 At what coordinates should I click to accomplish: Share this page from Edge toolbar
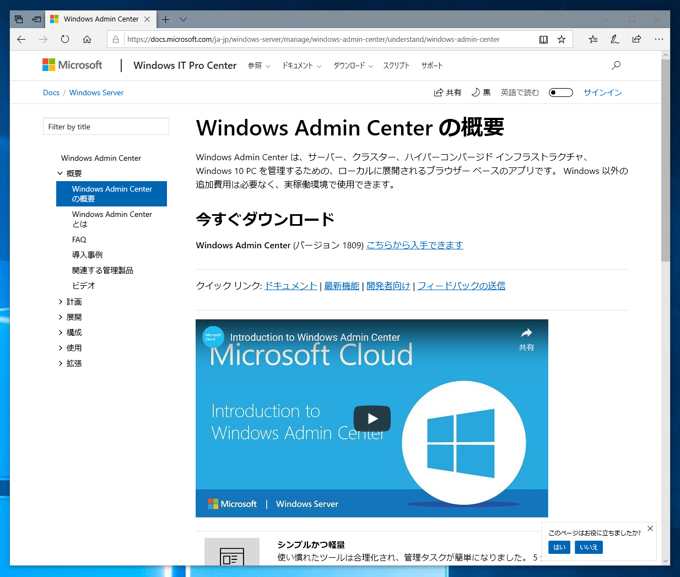[636, 39]
